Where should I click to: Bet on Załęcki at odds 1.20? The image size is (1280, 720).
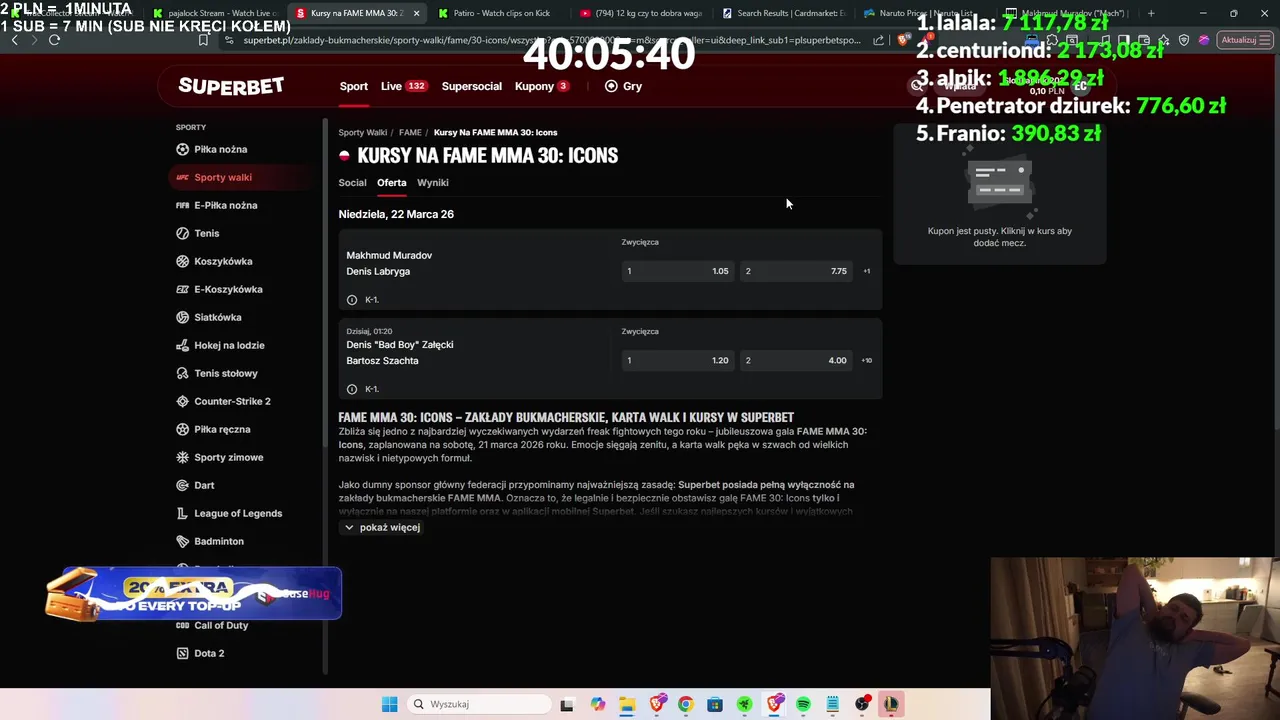pos(677,360)
